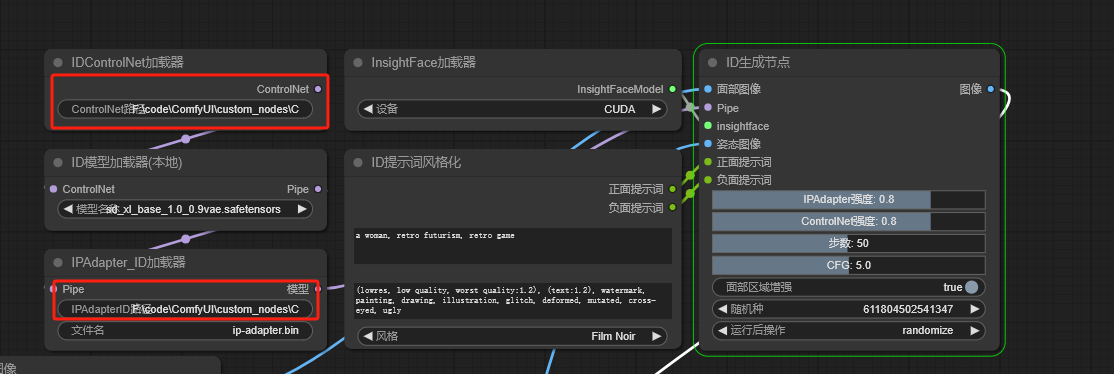Click the IPAdapterID路径 input field
Screen dimensions: 1114x374
coord(185,309)
